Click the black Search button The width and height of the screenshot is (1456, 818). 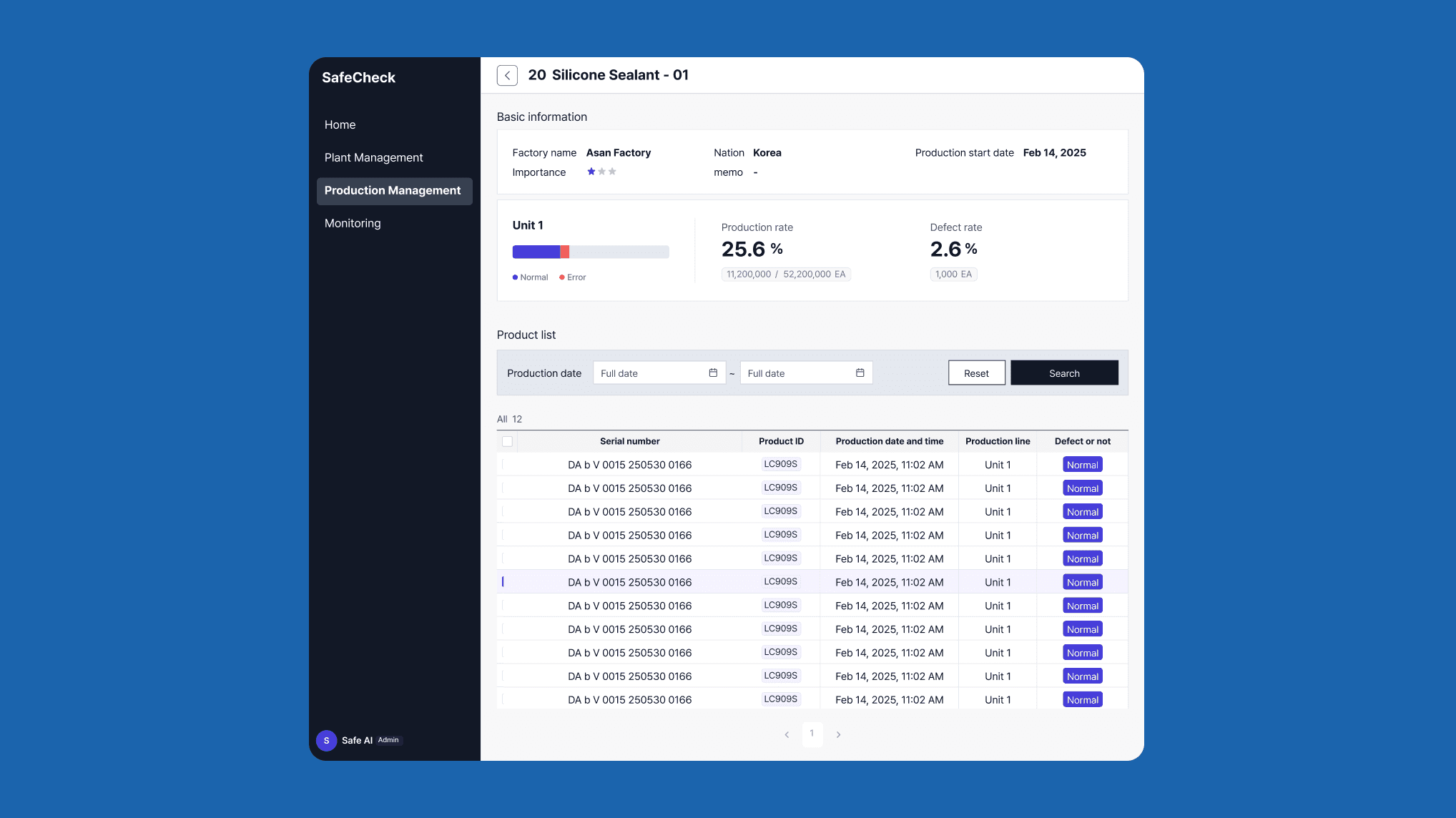point(1063,373)
